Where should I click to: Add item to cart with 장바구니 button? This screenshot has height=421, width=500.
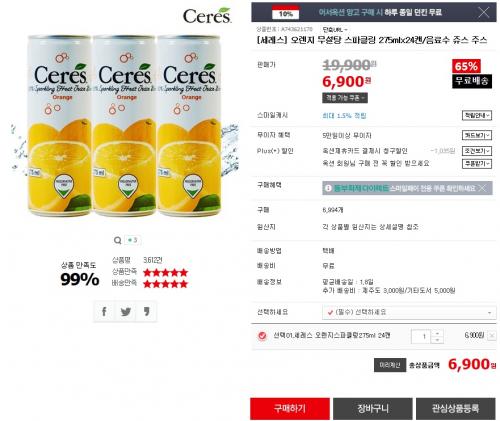[373, 408]
